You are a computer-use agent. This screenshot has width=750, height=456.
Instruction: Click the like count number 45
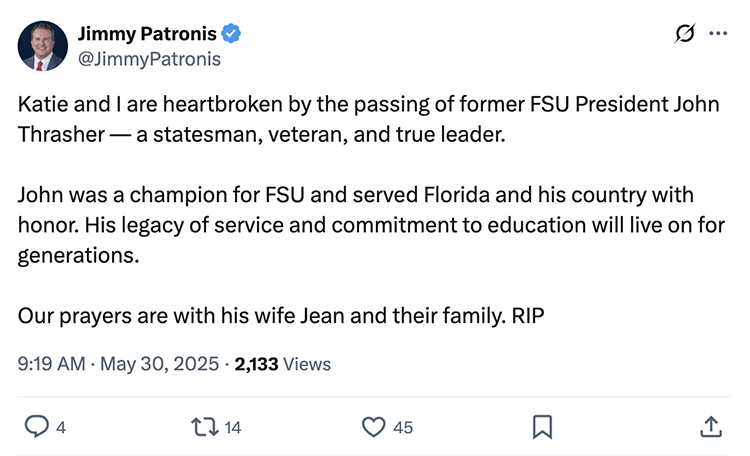point(403,428)
